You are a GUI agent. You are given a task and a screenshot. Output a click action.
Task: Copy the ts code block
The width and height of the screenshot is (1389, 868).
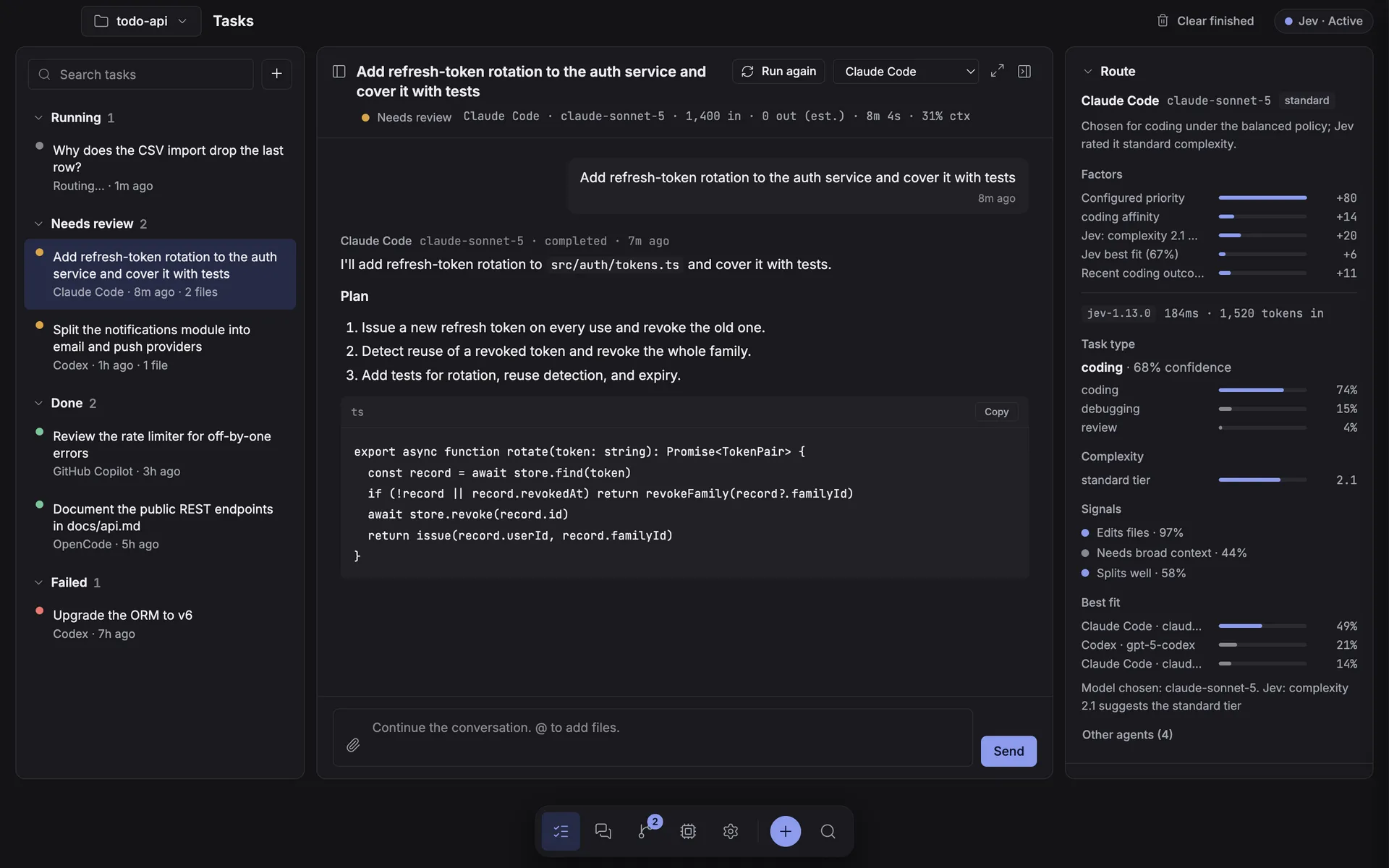tap(996, 412)
